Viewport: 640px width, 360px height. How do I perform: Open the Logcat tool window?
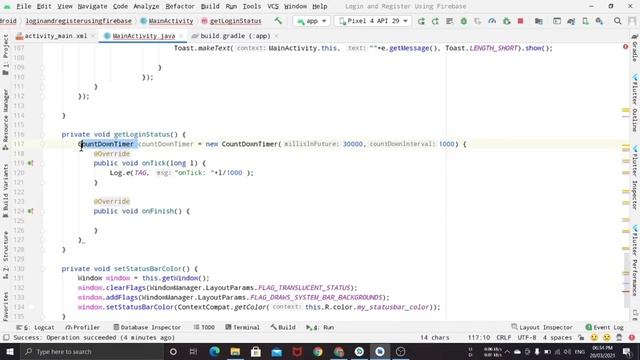pos(35,327)
